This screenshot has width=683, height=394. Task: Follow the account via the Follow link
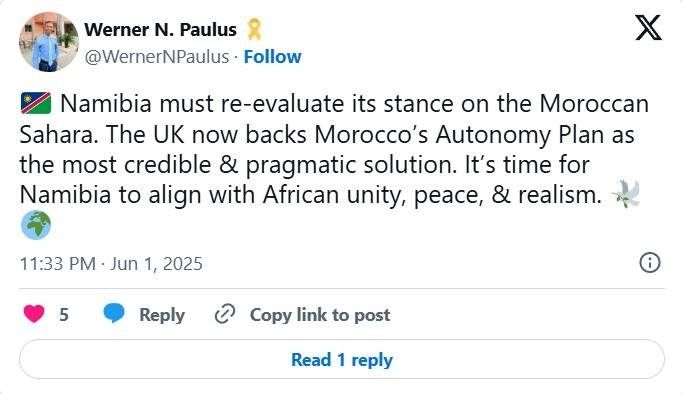(x=272, y=57)
